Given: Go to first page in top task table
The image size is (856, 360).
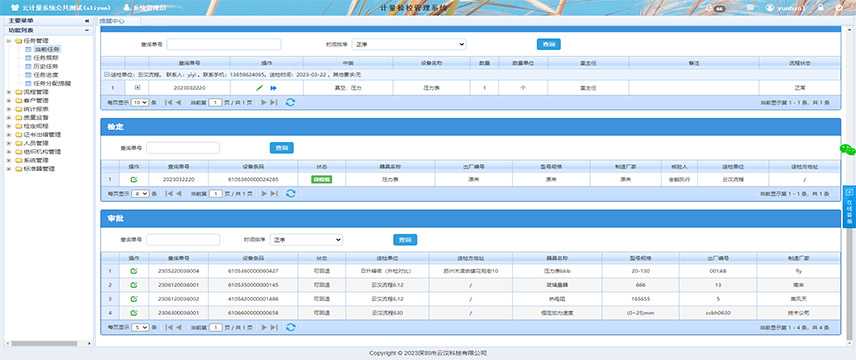Looking at the screenshot, I should [x=169, y=102].
